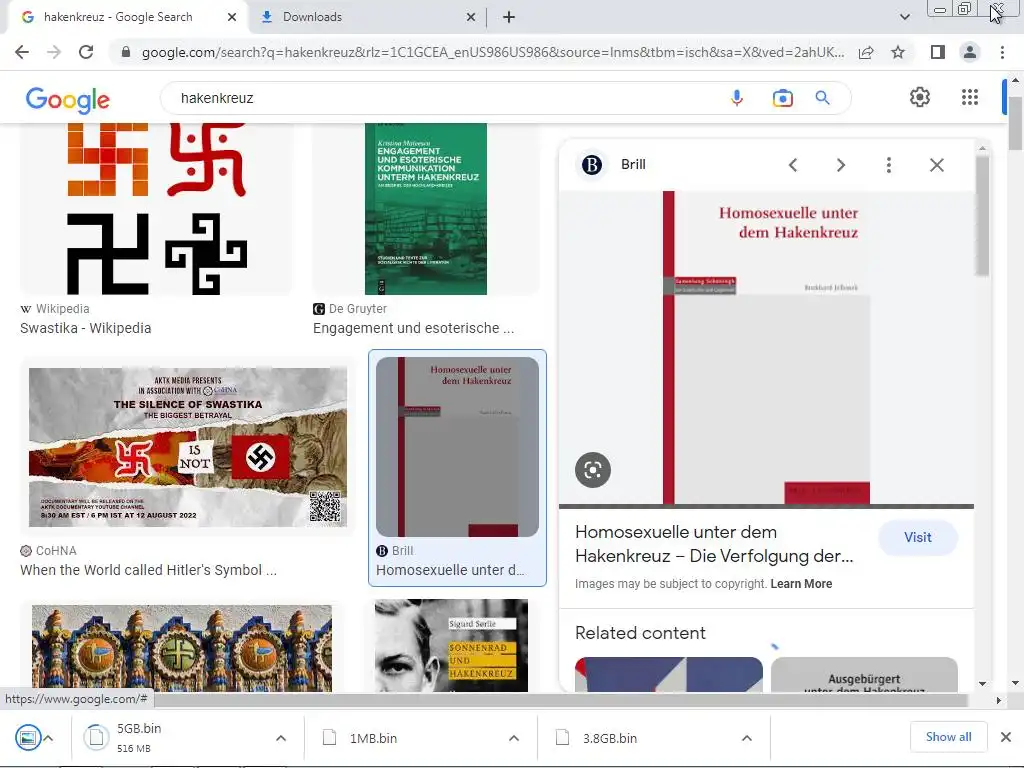Close the downloads shelf
1024x768 pixels.
click(1006, 737)
